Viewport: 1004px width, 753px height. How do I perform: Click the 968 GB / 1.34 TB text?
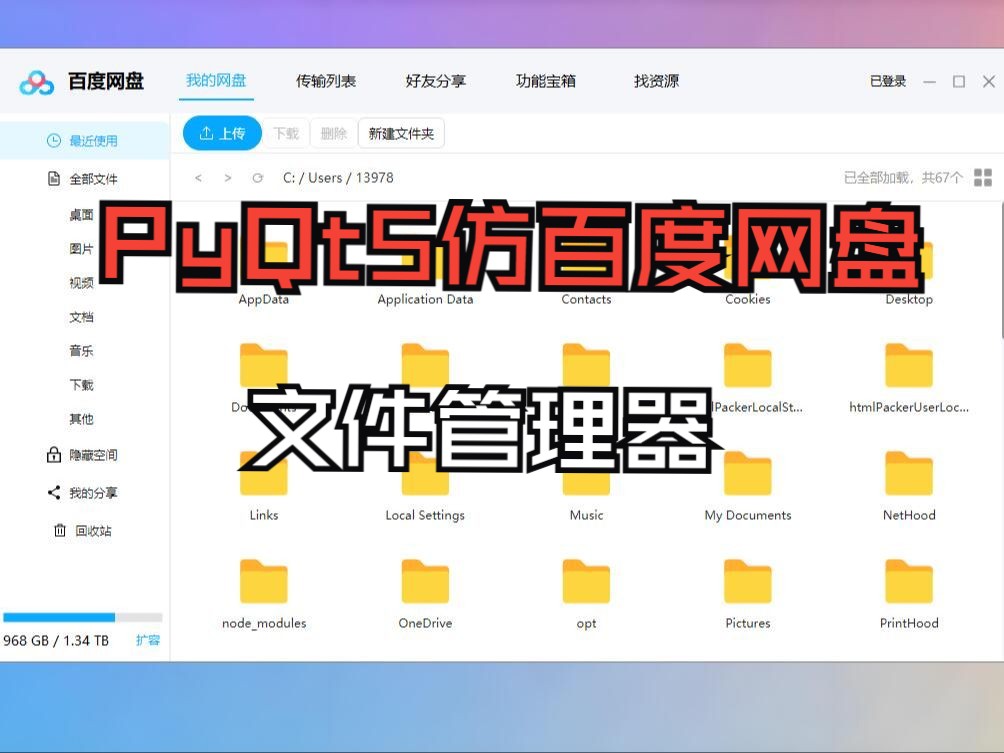[x=56, y=640]
